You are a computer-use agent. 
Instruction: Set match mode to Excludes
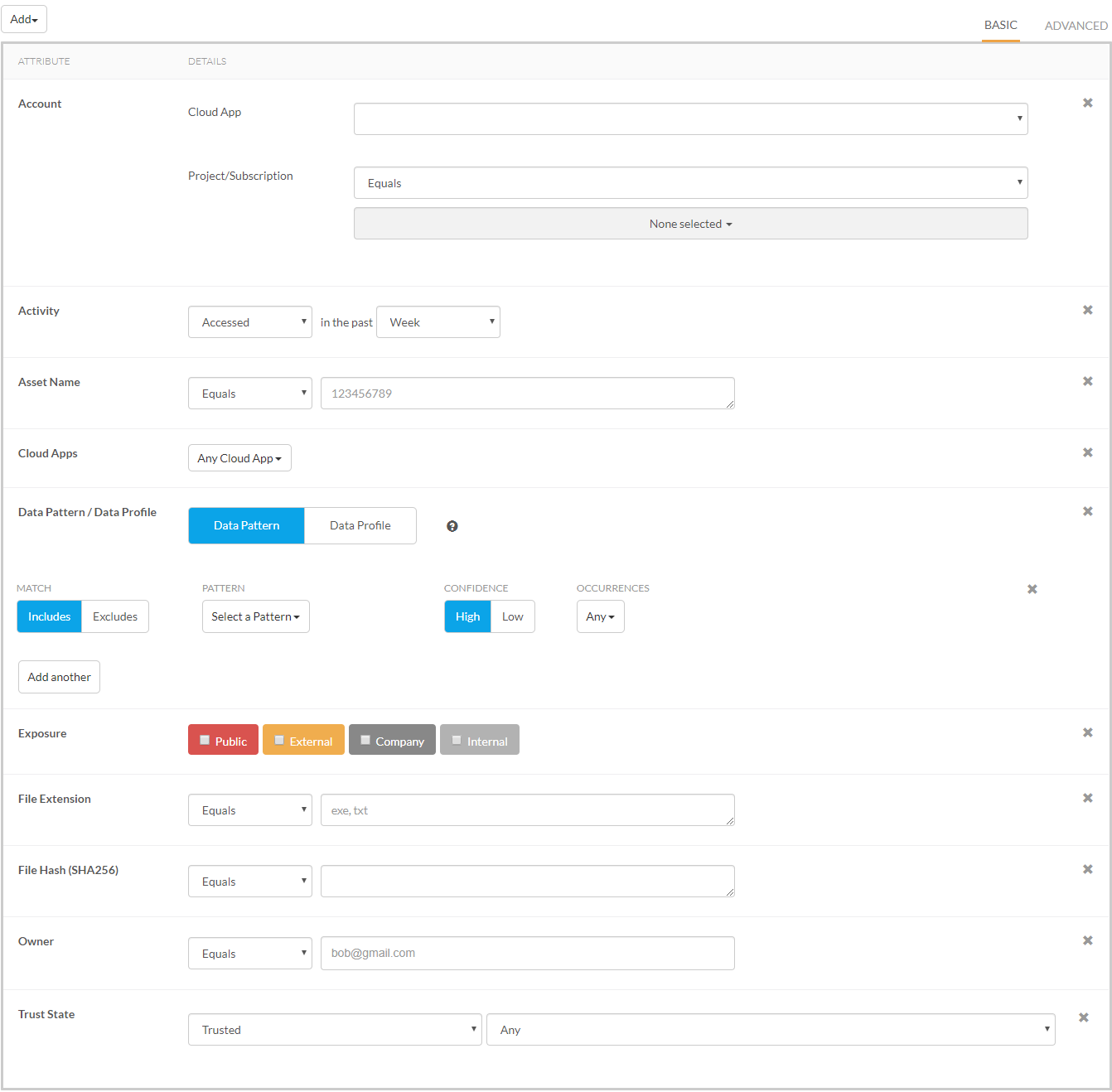tap(115, 616)
